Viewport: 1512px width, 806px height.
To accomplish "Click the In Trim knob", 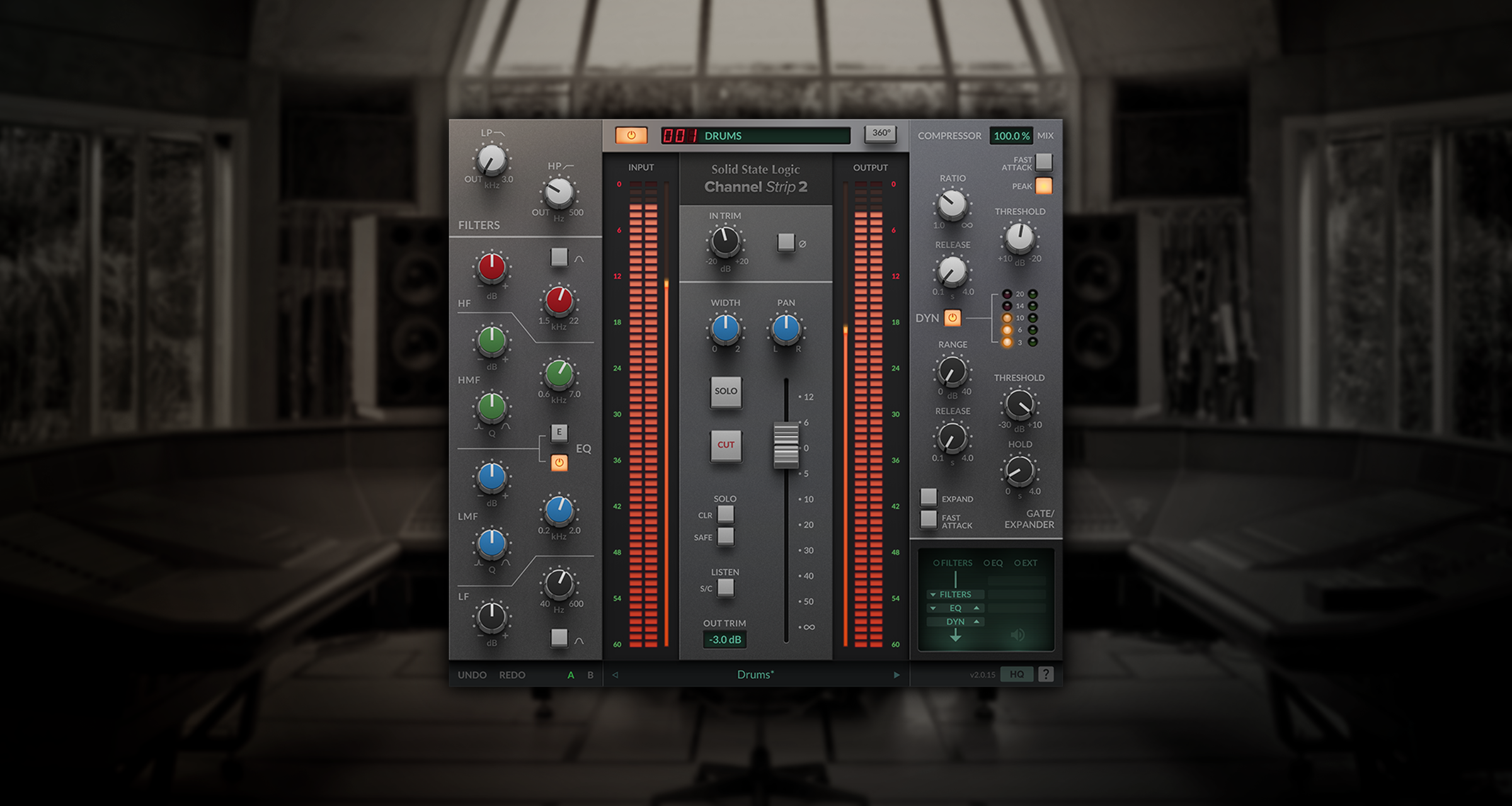I will (725, 242).
